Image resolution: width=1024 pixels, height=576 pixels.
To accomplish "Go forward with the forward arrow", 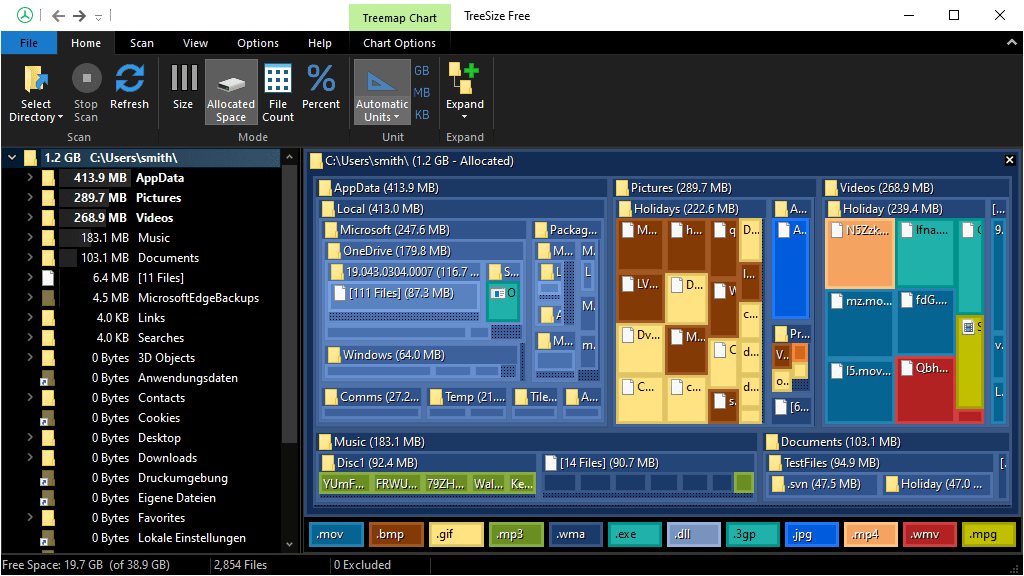I will (79, 16).
